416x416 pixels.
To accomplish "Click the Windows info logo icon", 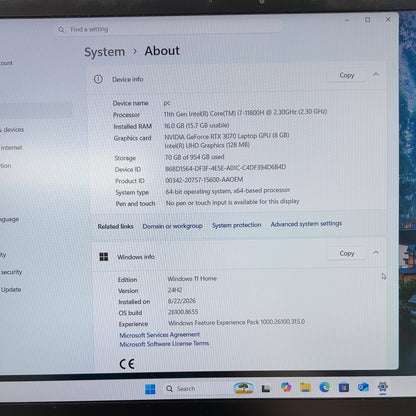I will 104,257.
